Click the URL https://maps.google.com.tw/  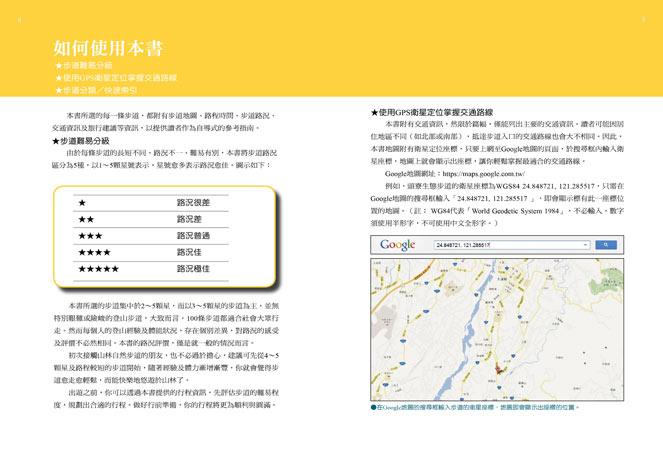coord(484,174)
